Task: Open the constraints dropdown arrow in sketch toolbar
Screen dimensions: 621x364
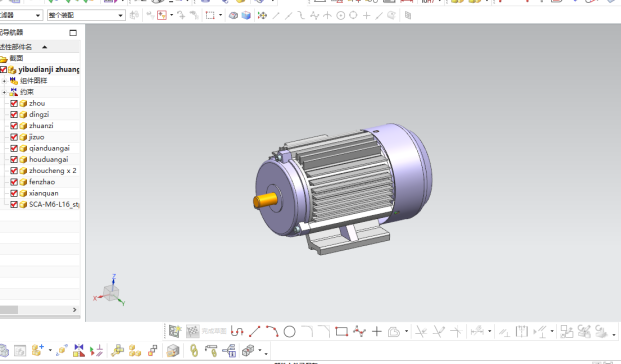Action: [x=552, y=331]
